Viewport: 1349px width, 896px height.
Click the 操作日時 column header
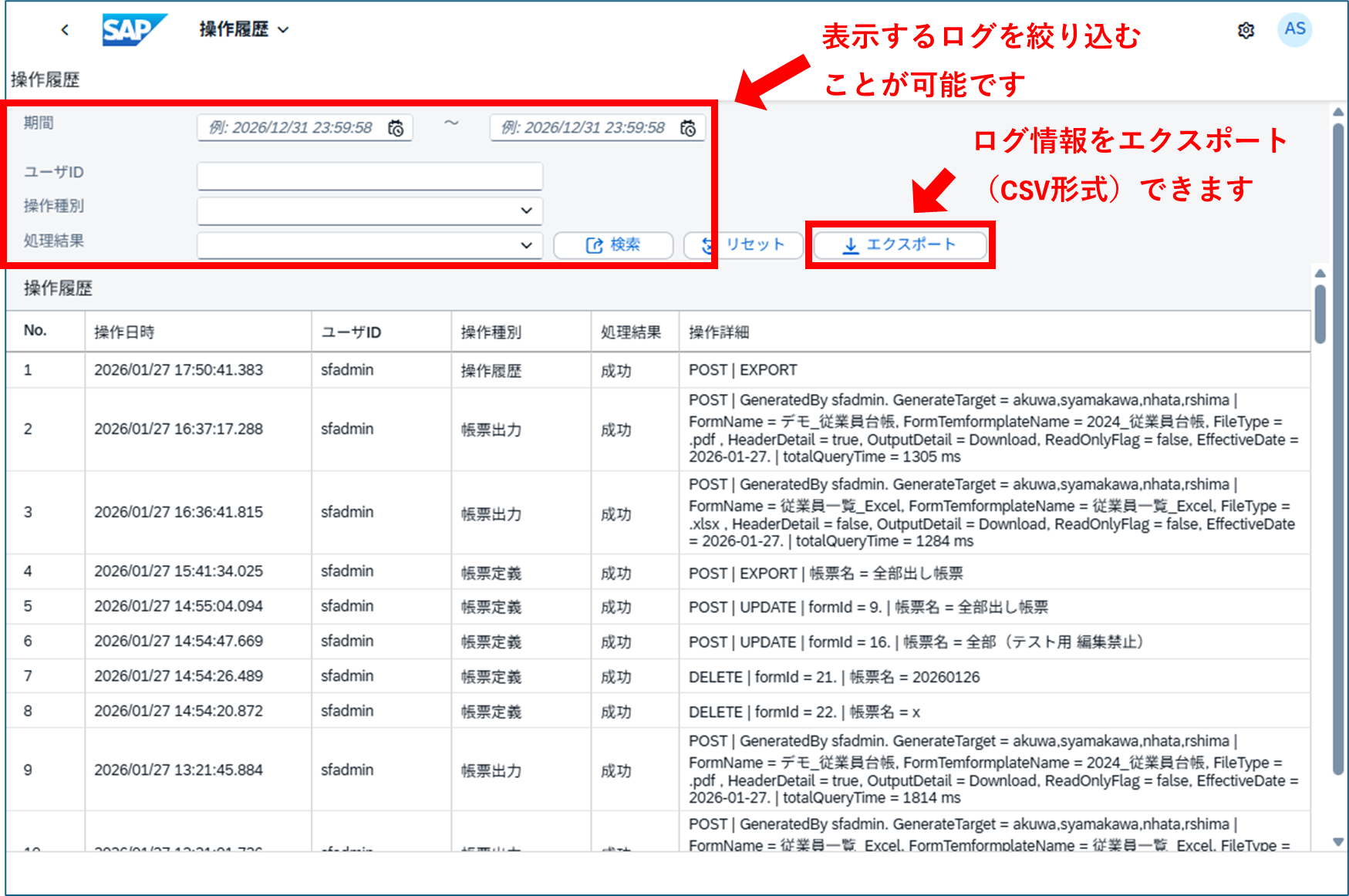click(124, 332)
